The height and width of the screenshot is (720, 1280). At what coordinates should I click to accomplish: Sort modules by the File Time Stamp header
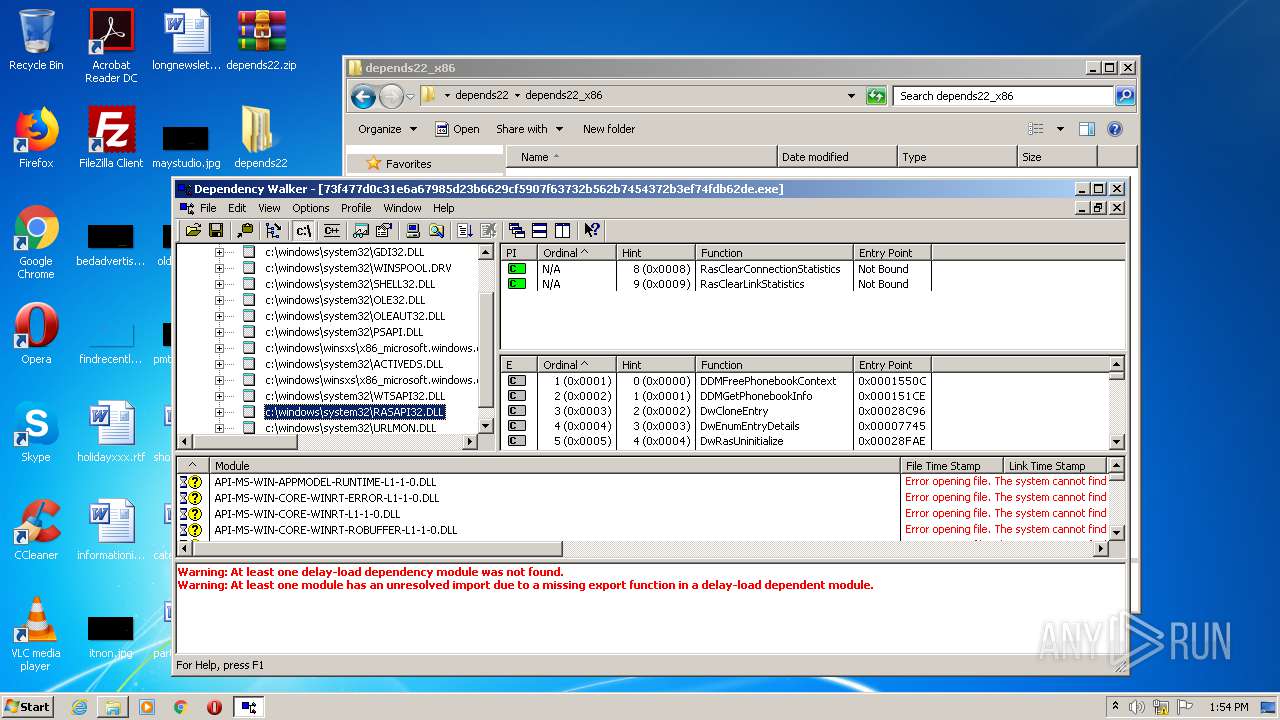[x=951, y=466]
